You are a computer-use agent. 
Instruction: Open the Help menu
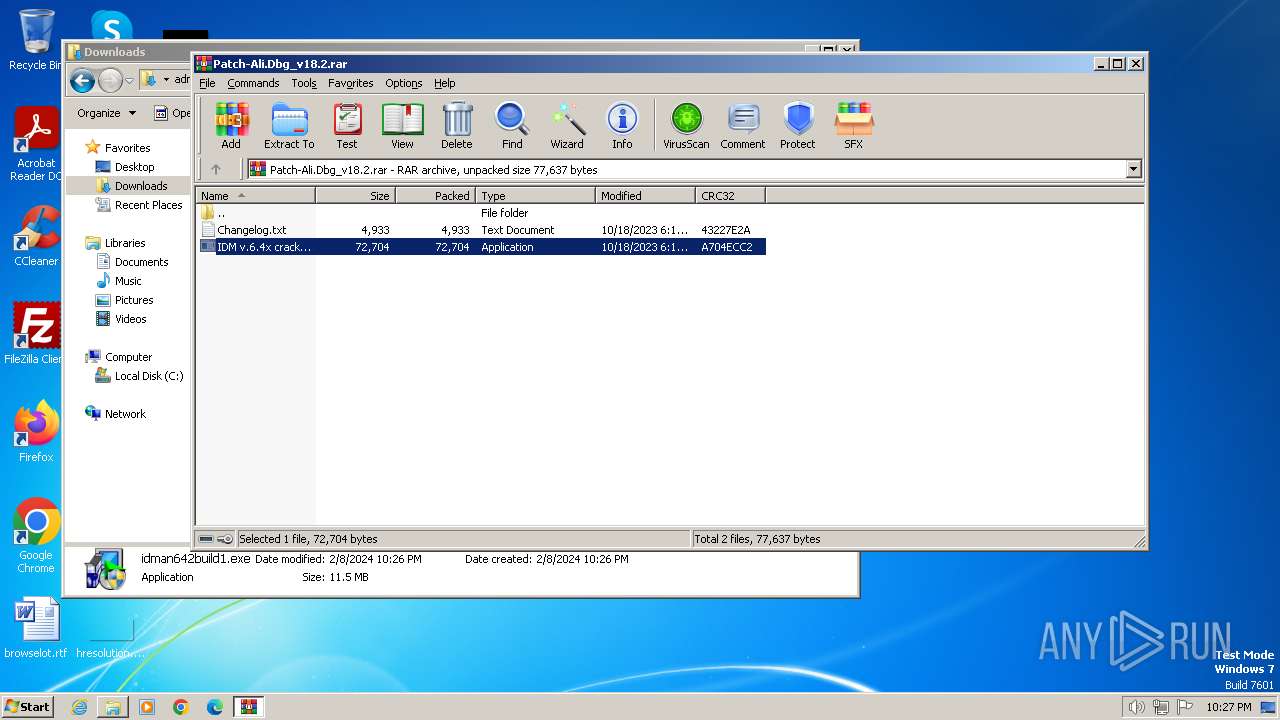click(445, 83)
